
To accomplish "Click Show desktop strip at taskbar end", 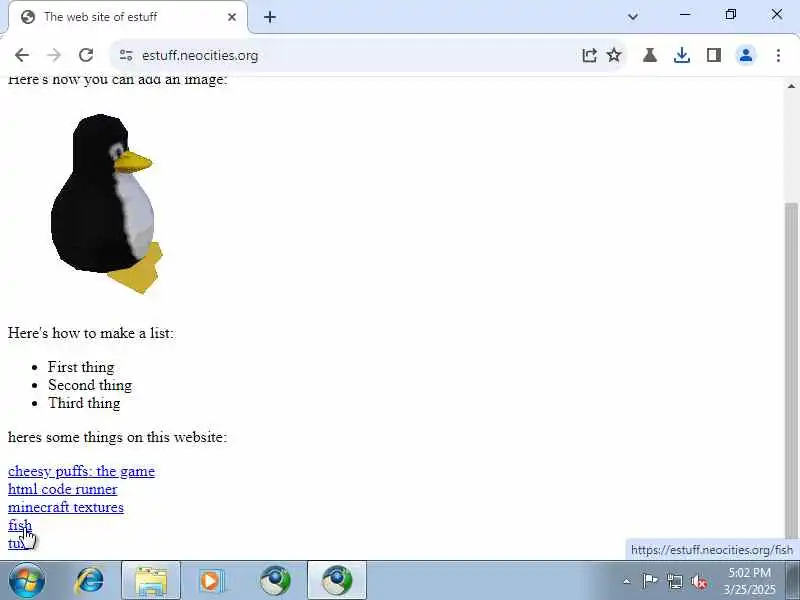I will point(793,581).
